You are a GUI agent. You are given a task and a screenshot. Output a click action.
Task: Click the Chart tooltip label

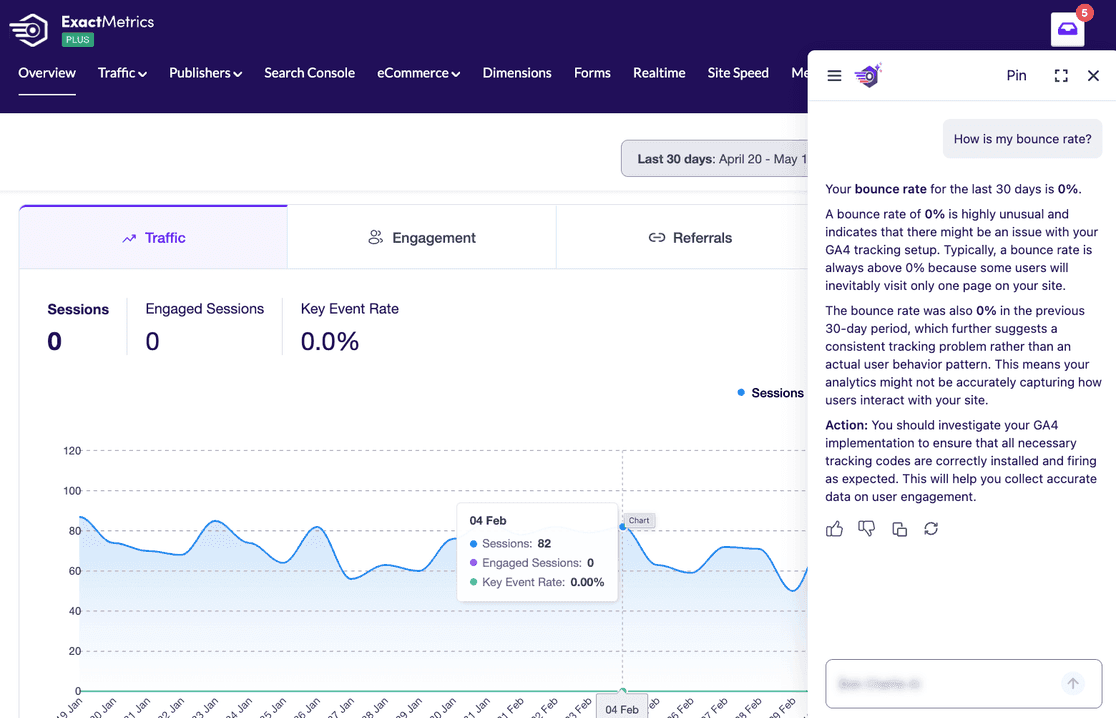click(639, 520)
